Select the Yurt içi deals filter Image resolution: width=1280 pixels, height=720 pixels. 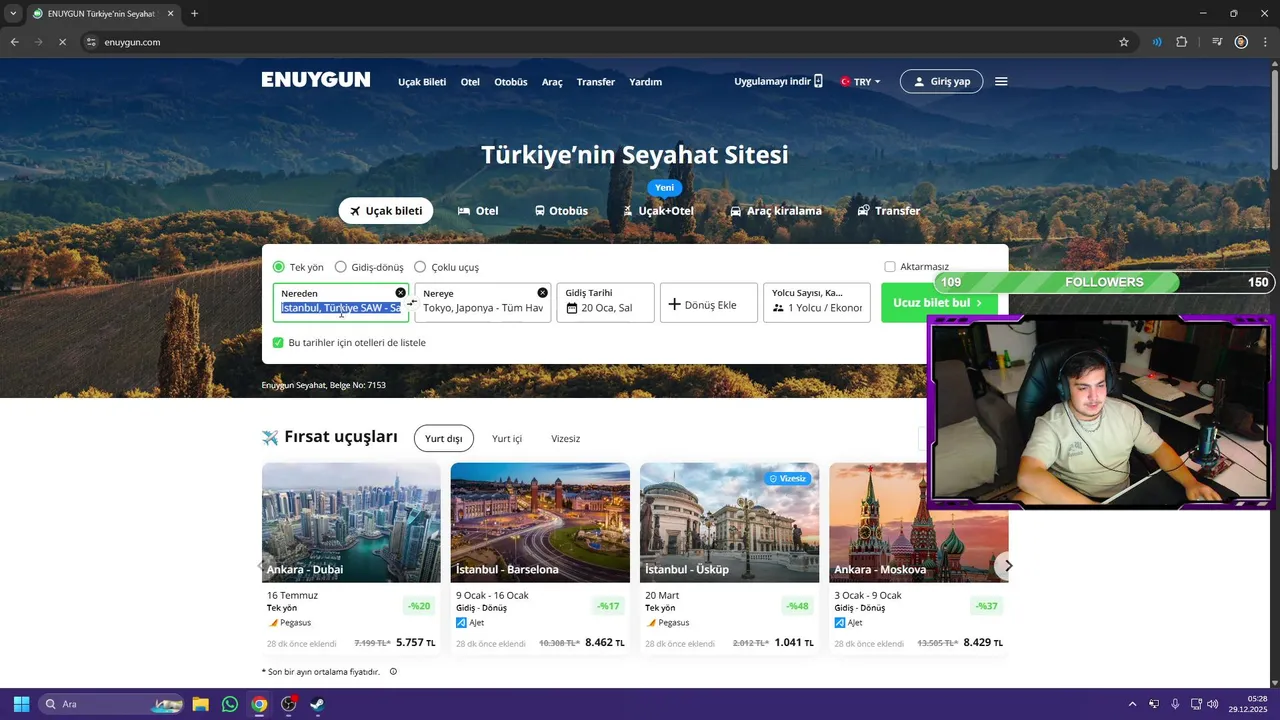click(507, 438)
